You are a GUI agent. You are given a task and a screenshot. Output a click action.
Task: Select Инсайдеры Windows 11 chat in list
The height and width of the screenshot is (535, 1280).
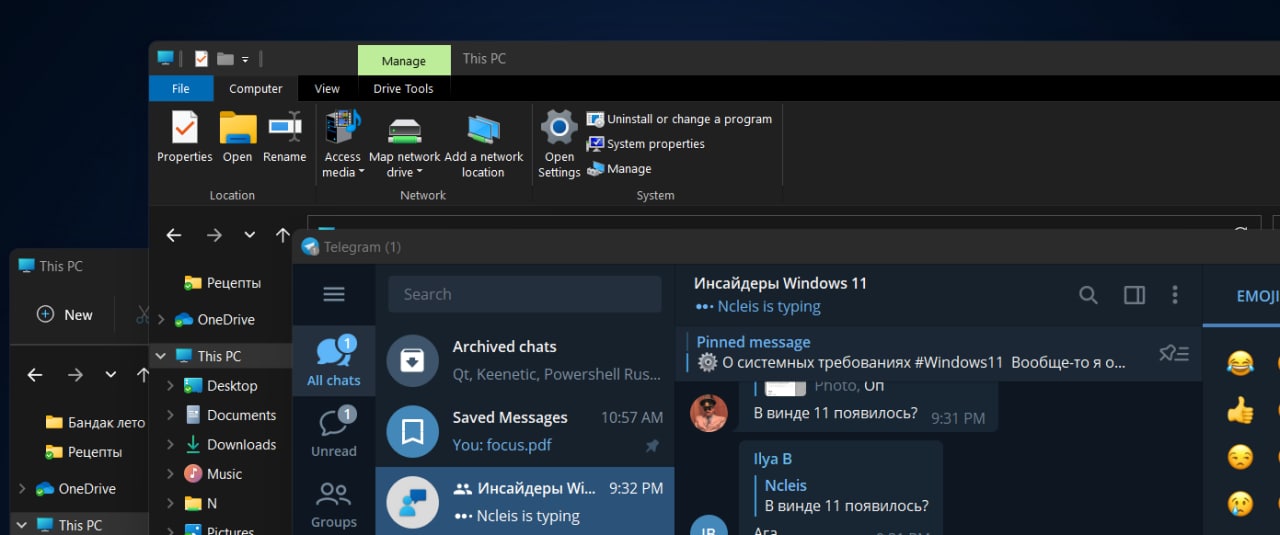pyautogui.click(x=525, y=502)
